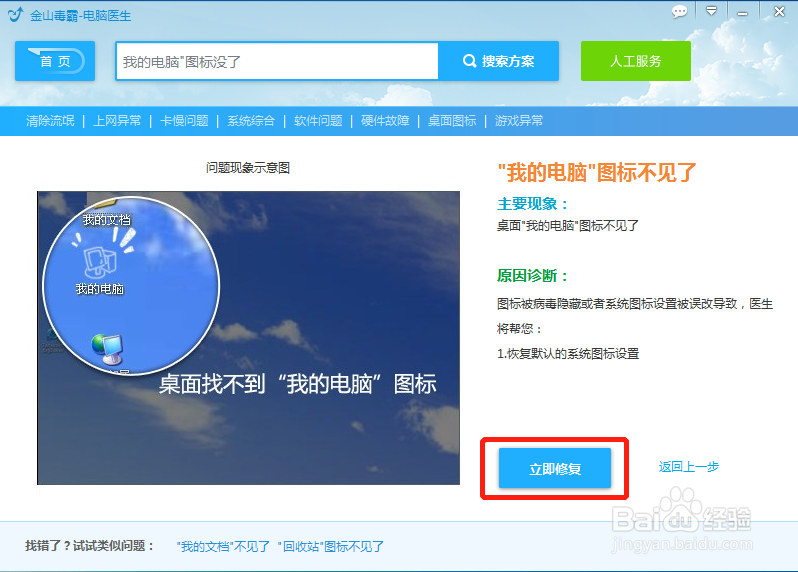Viewport: 798px width, 572px height.
Task: Click the text 1.恢复默认的系统图标设置
Action: 568,353
